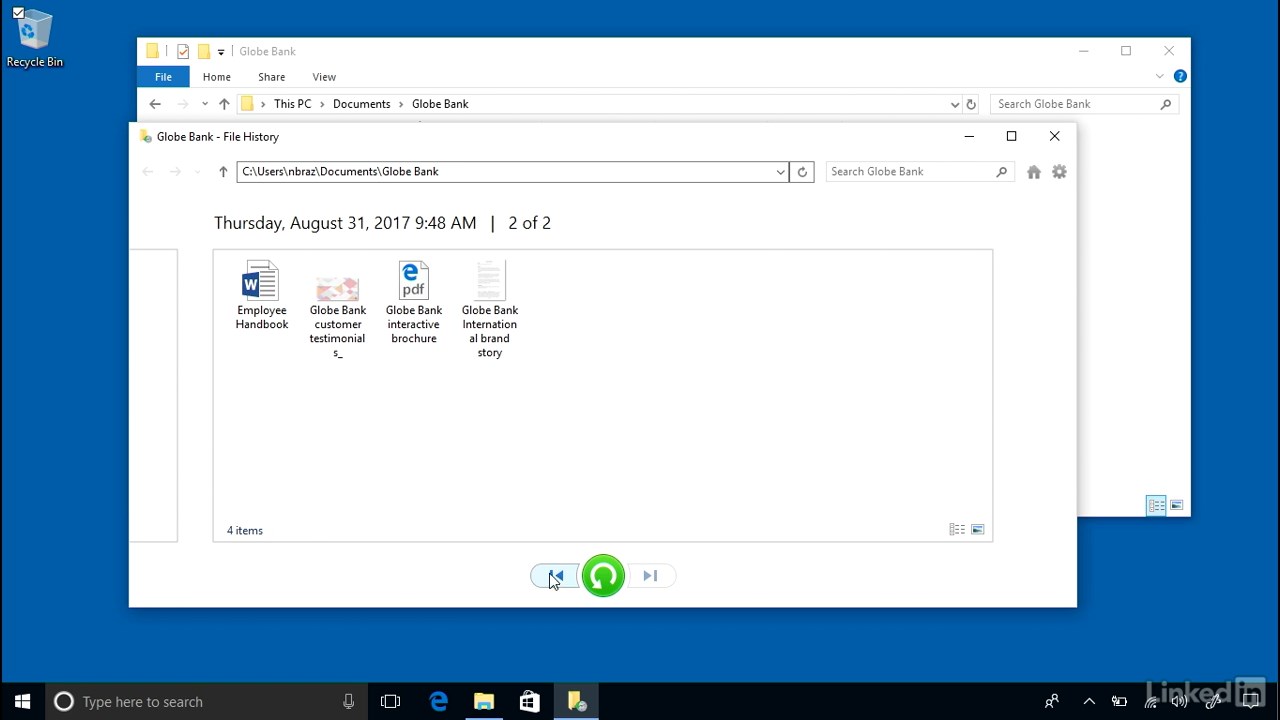The image size is (1280, 720).
Task: Expand the Explorer address bar history dropdown
Action: tap(954, 104)
